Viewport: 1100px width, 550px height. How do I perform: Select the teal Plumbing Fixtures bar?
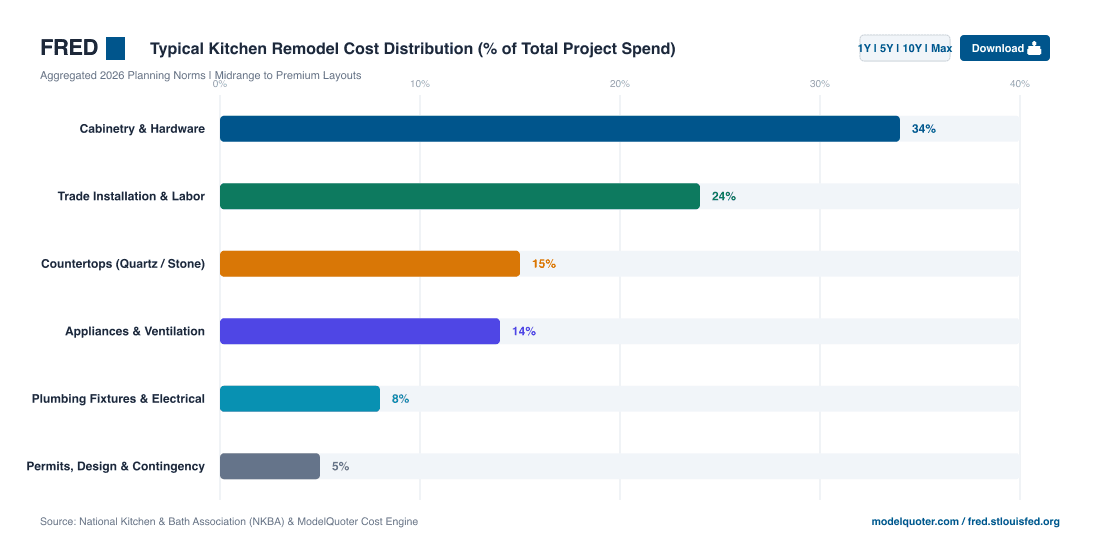[300, 398]
